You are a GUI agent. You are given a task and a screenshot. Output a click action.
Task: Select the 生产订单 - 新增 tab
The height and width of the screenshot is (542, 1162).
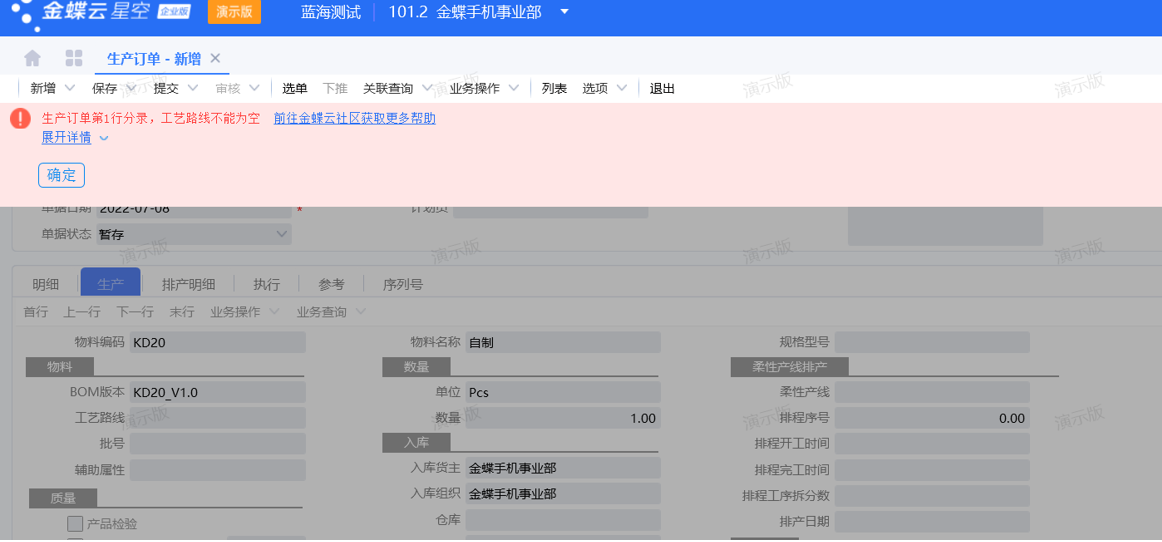tap(154, 59)
